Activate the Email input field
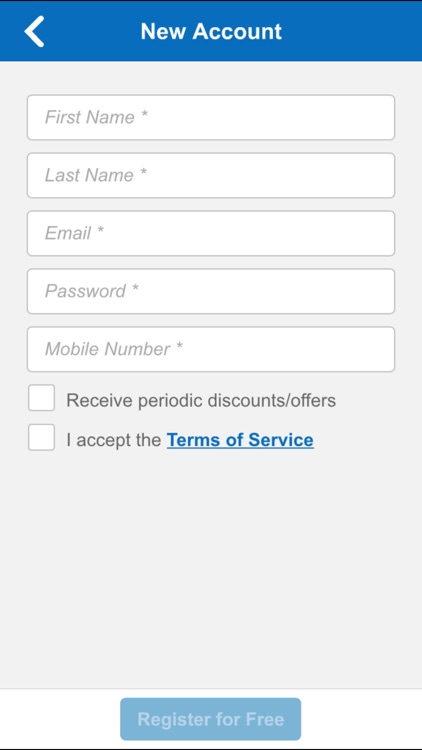 211,233
